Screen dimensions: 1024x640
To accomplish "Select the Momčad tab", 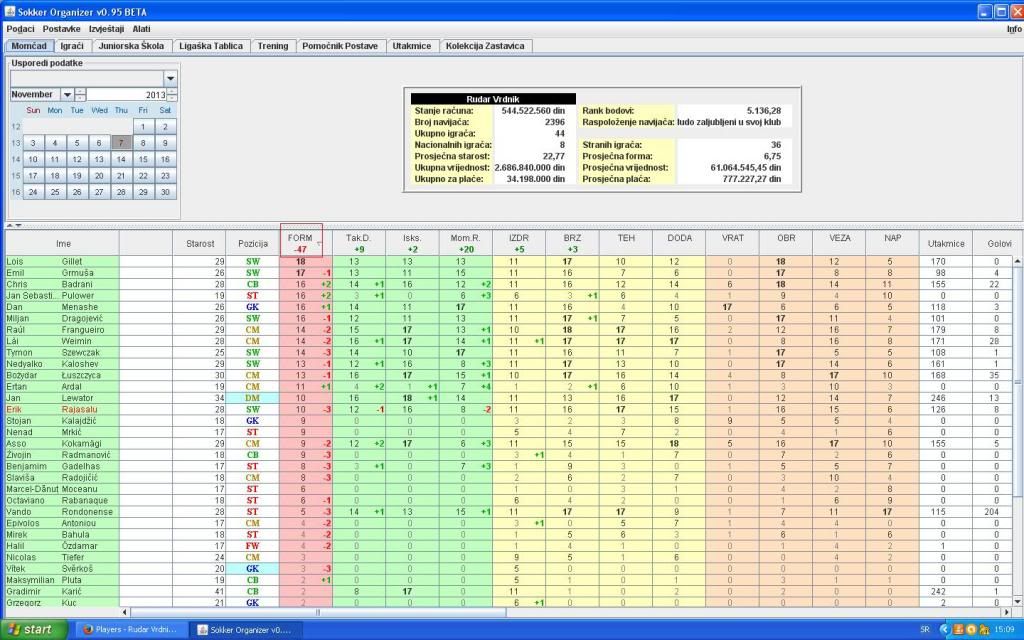I will pyautogui.click(x=29, y=46).
